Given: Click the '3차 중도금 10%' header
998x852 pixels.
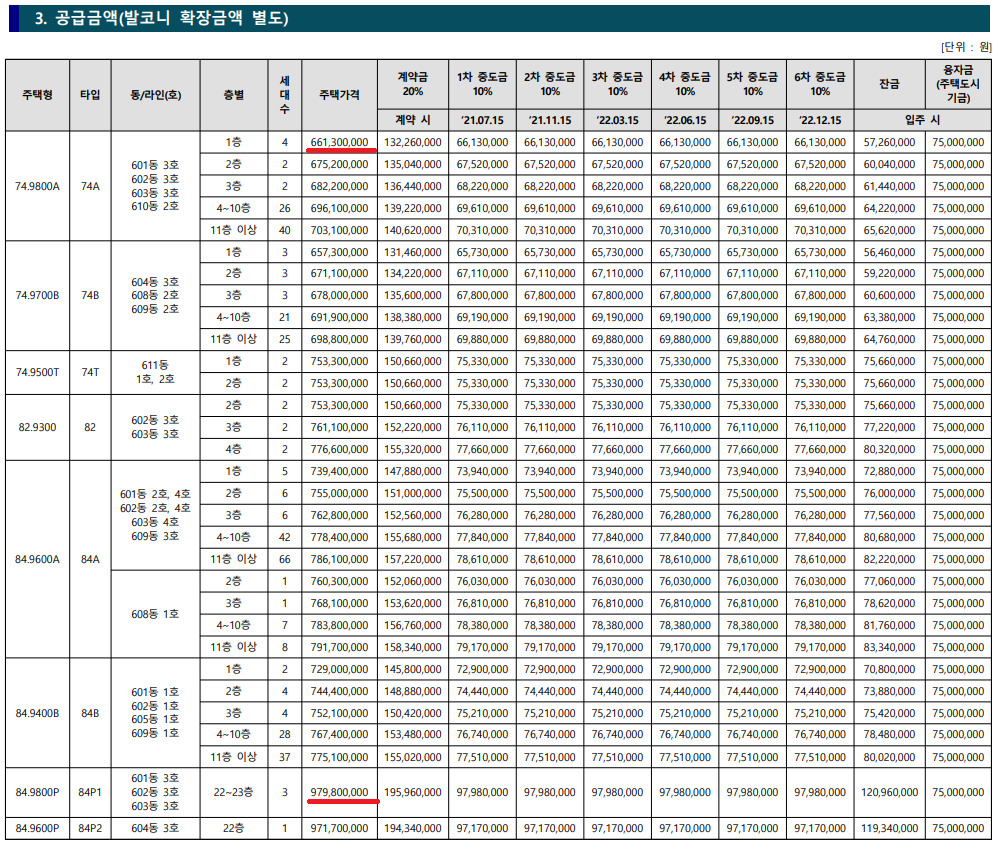Looking at the screenshot, I should click(617, 84).
